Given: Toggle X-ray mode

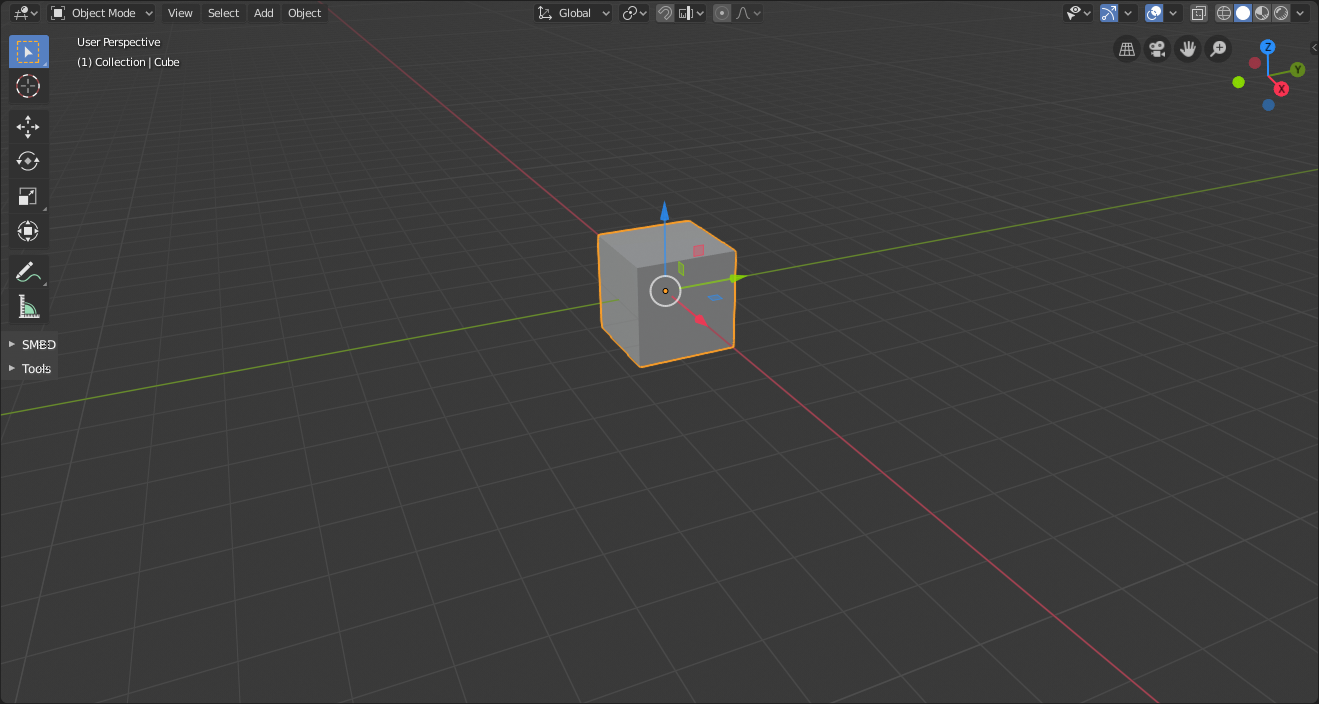Looking at the screenshot, I should click(1199, 13).
